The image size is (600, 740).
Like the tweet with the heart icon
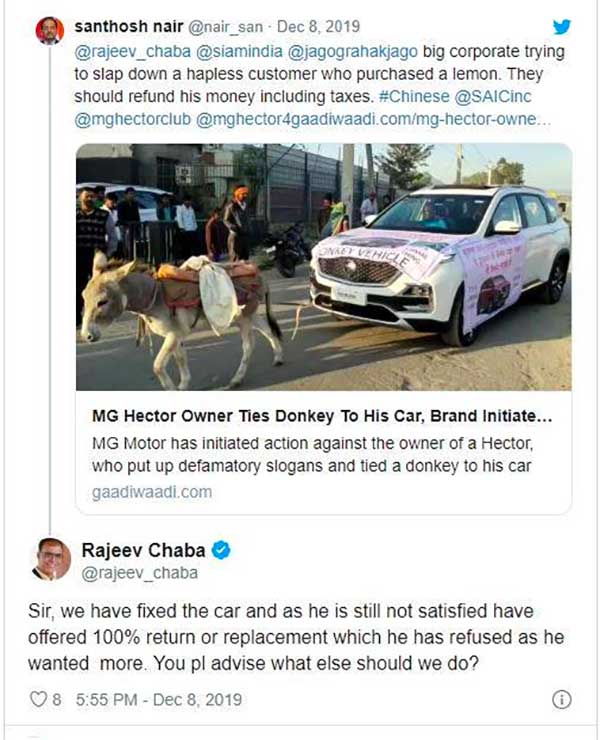coord(40,699)
